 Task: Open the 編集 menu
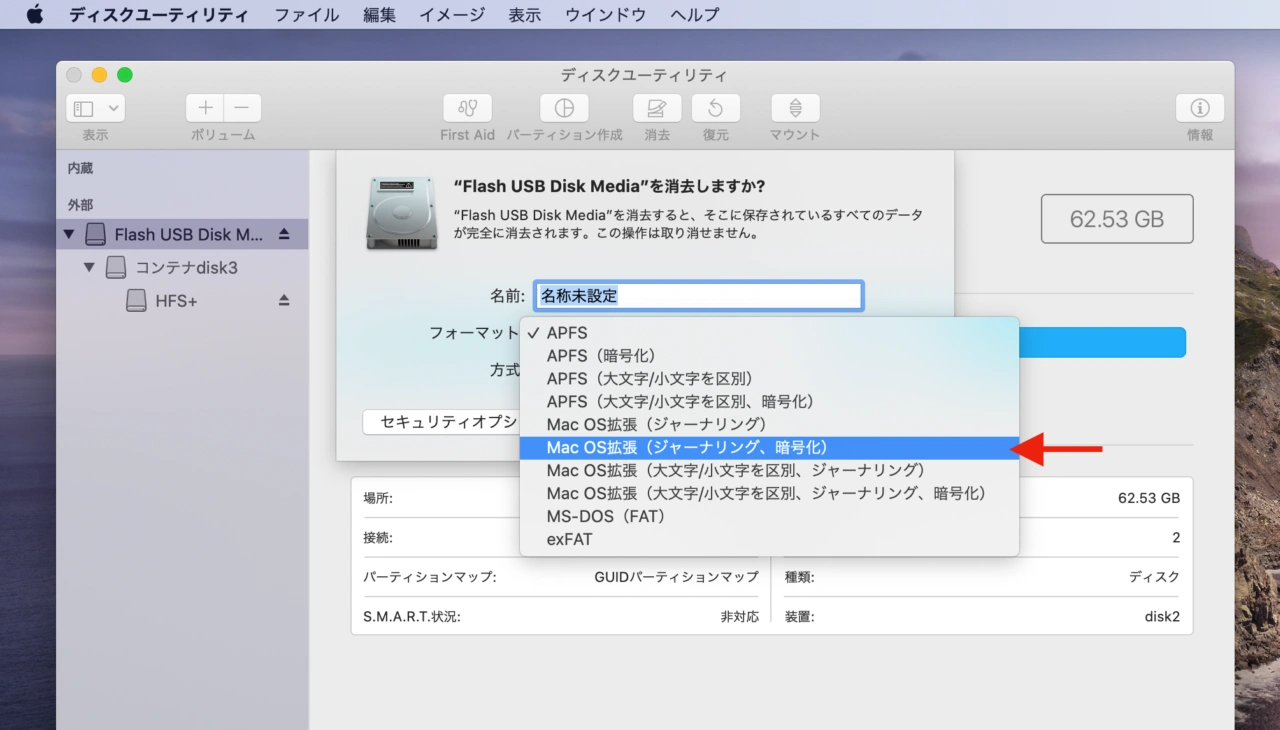(380, 15)
